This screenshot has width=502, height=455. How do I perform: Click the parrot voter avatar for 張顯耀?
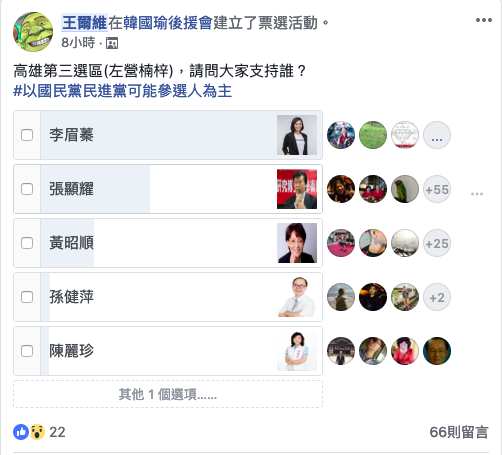405,189
